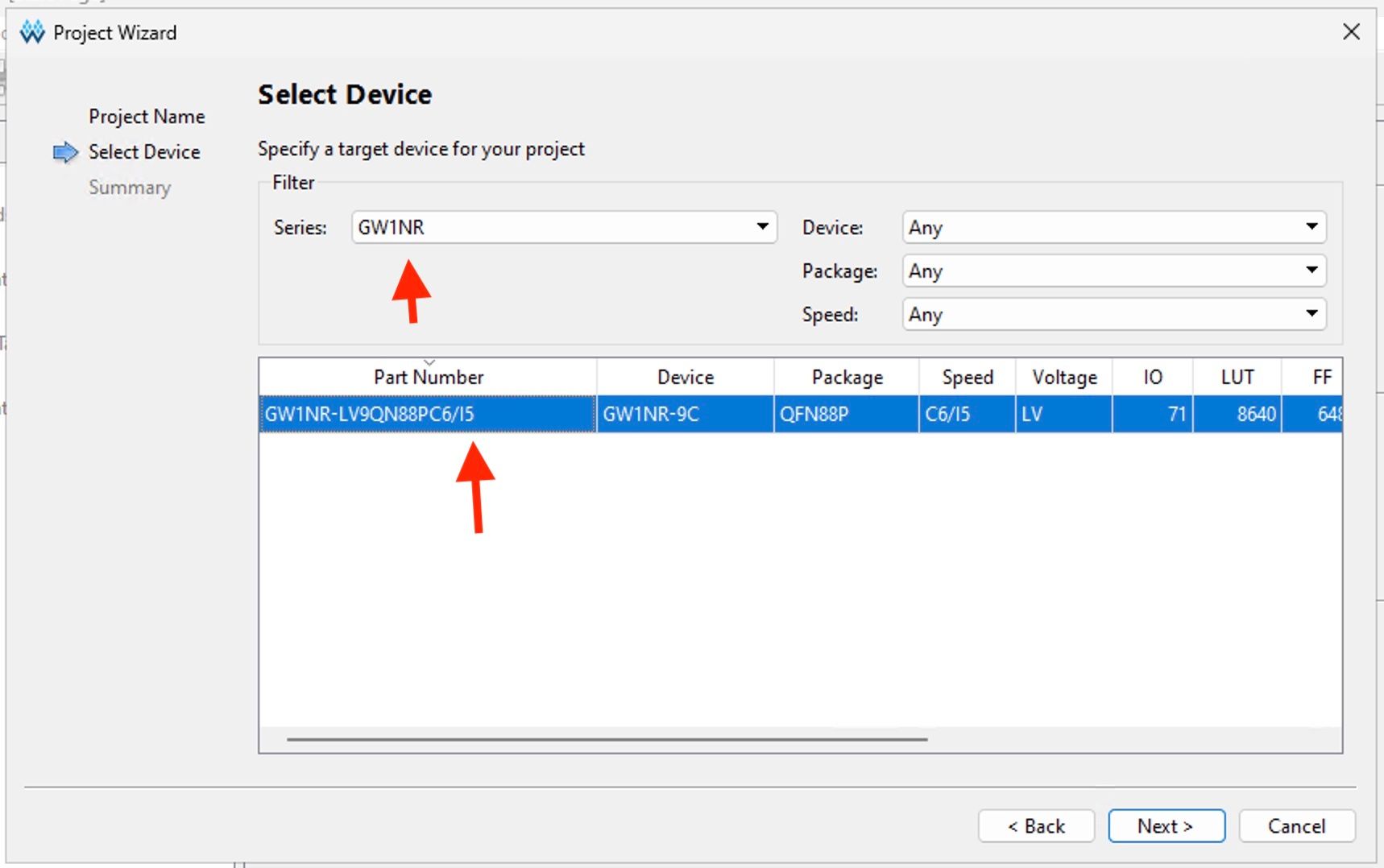
Task: Select part GW1NR-LV9QN88PC6/I5
Action: click(428, 414)
